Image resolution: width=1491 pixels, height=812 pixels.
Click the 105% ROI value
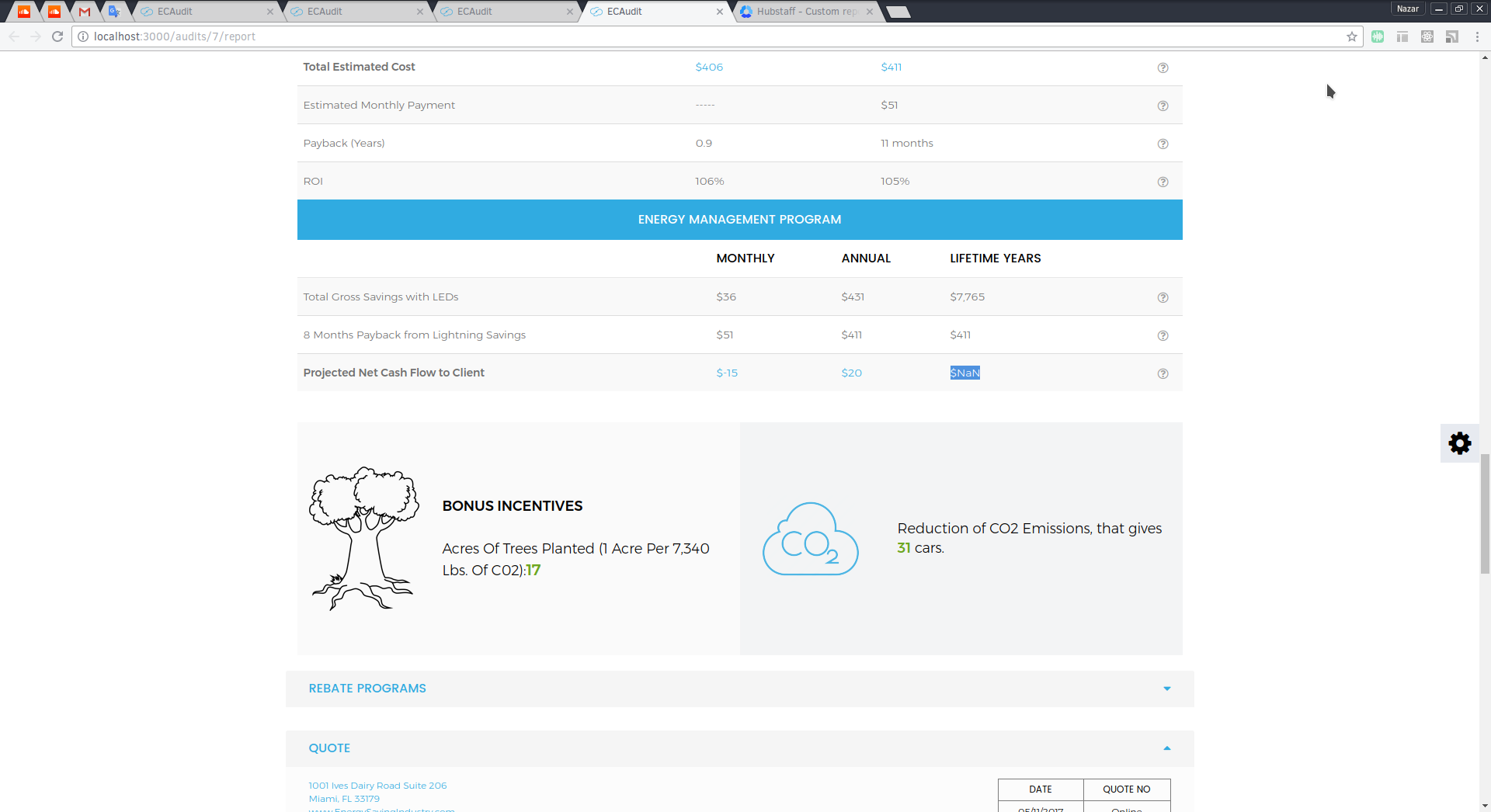(x=895, y=181)
